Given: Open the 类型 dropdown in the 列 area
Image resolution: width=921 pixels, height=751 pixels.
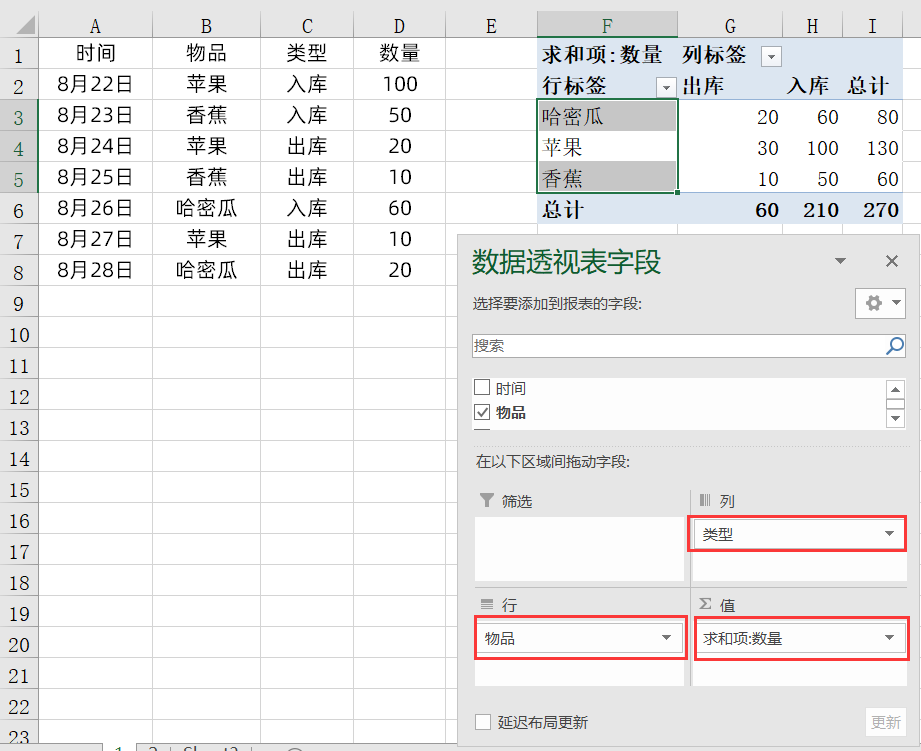Looking at the screenshot, I should [x=889, y=533].
